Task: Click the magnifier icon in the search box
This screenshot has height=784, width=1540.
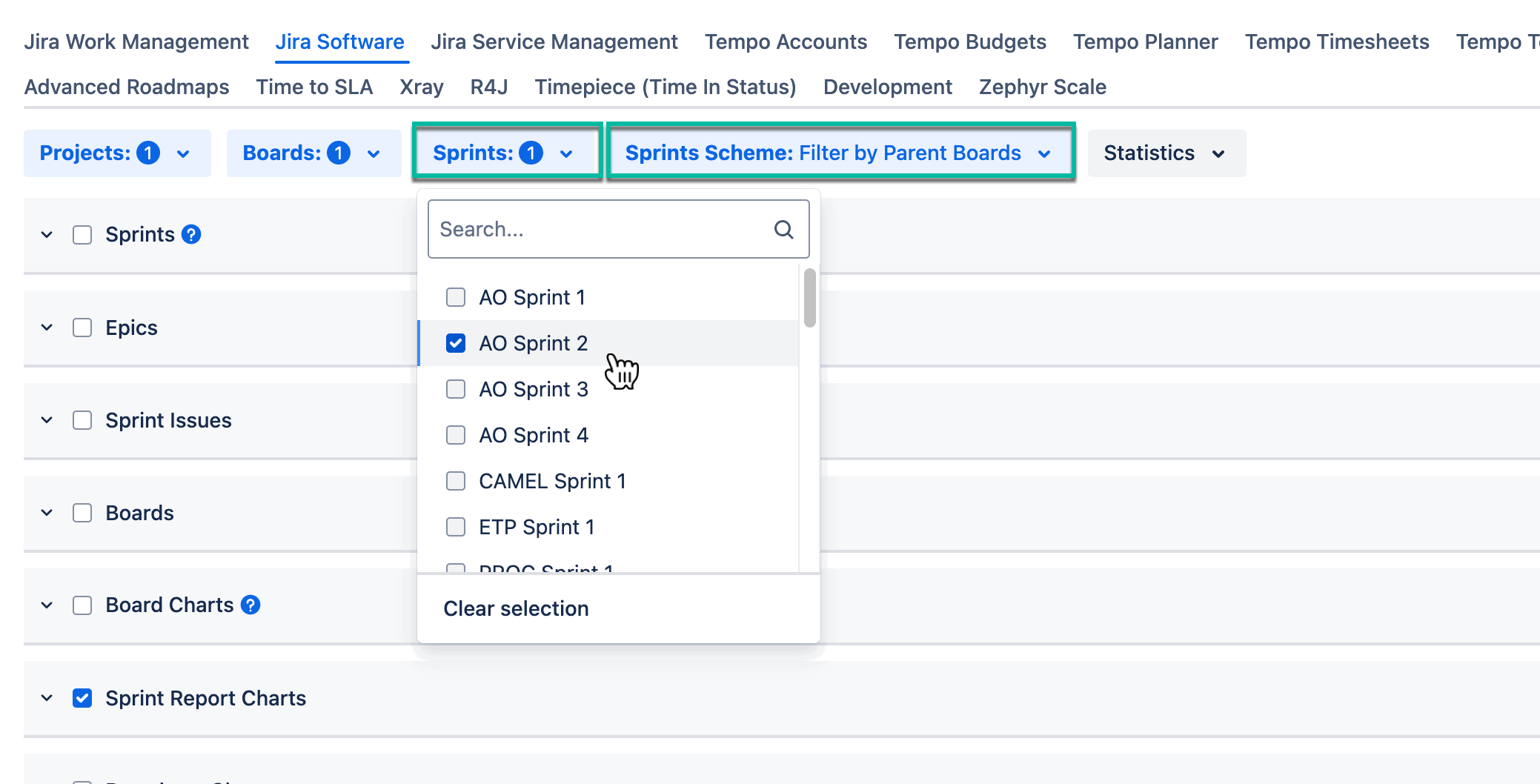Action: coord(783,229)
